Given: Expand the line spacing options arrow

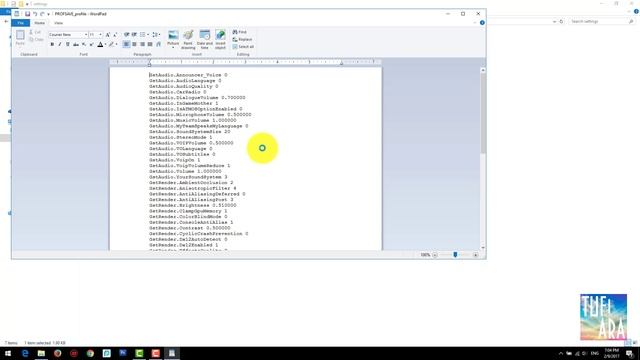Looking at the screenshot, I should pyautogui.click(x=159, y=35).
